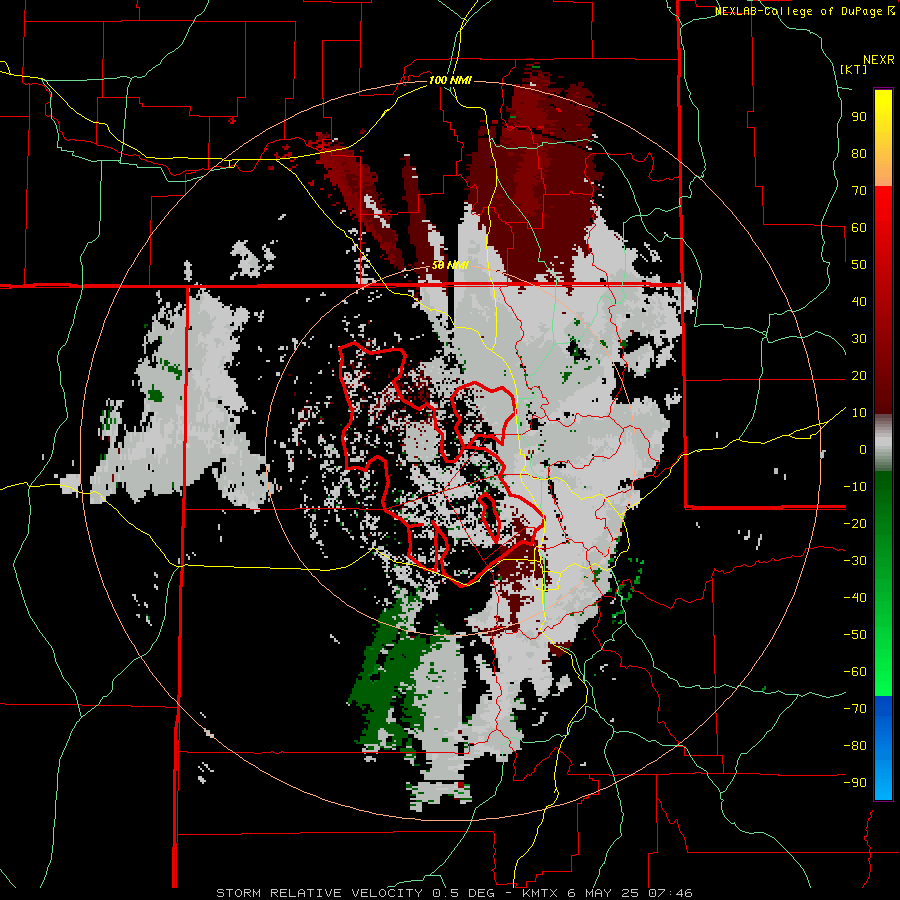Click the NEXR label at top right

pyautogui.click(x=879, y=60)
